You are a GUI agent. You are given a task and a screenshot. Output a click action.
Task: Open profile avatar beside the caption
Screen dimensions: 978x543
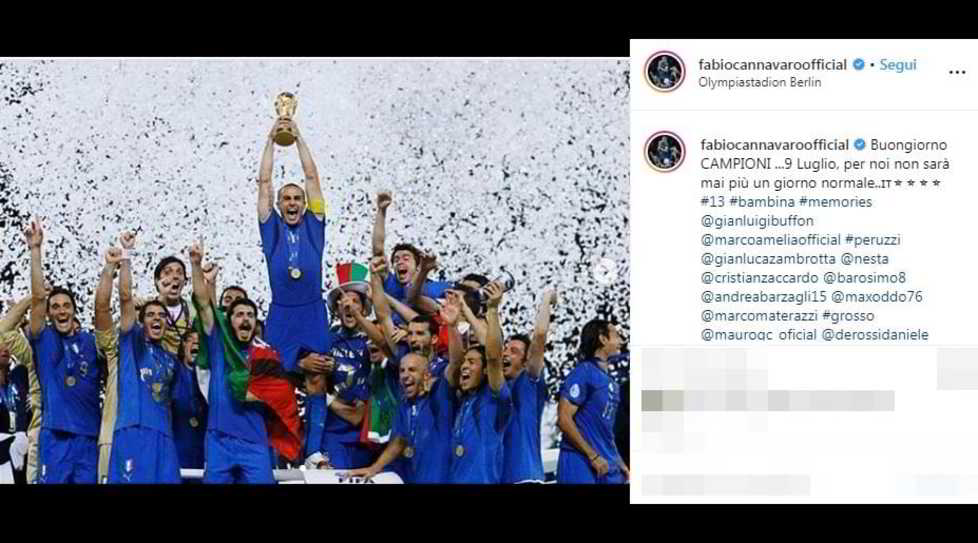tap(664, 151)
